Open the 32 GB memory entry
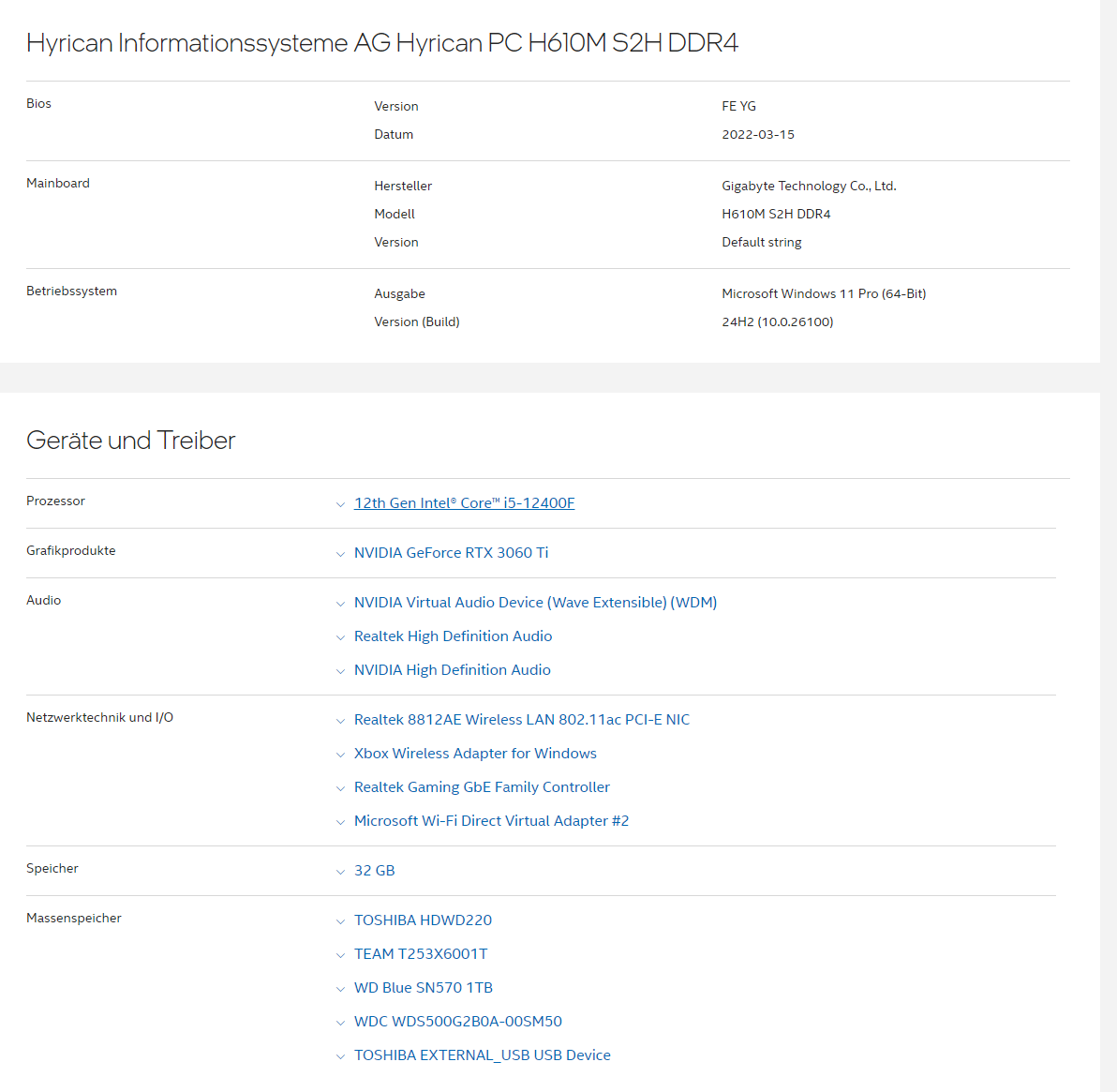This screenshot has height=1092, width=1117. (374, 871)
